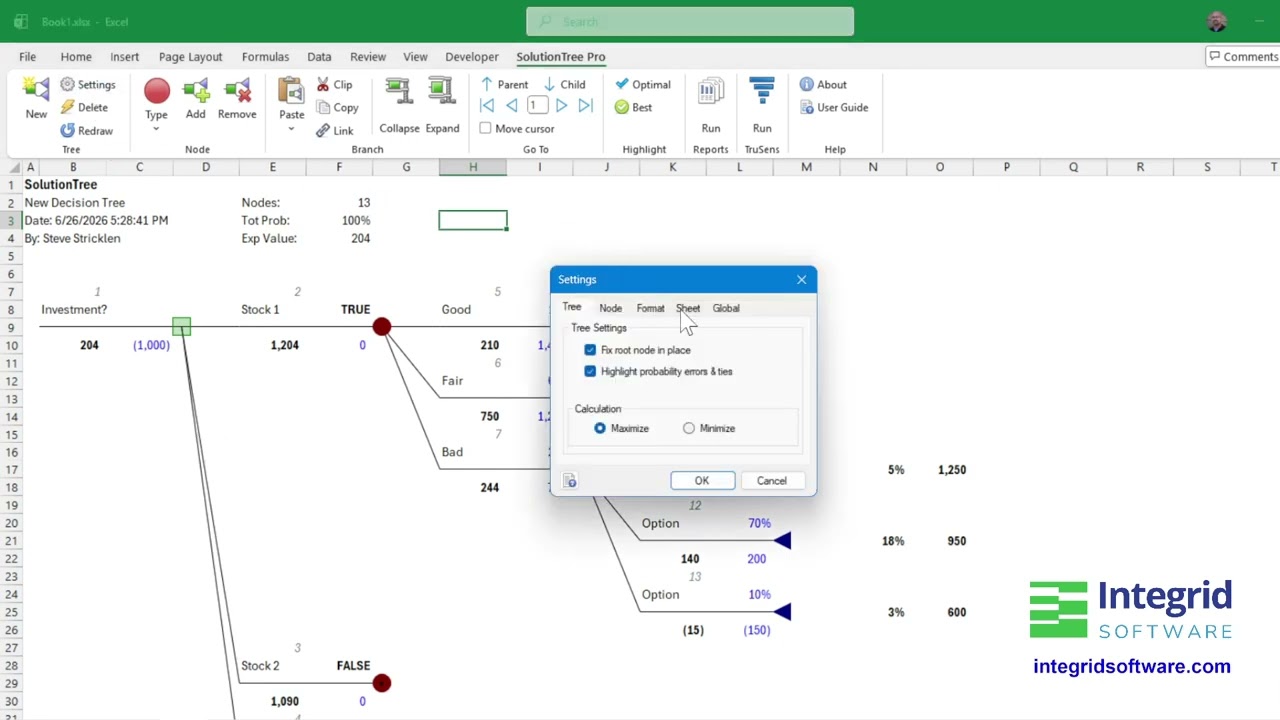The image size is (1280, 720).
Task: Click the Comments button
Action: point(1243,57)
